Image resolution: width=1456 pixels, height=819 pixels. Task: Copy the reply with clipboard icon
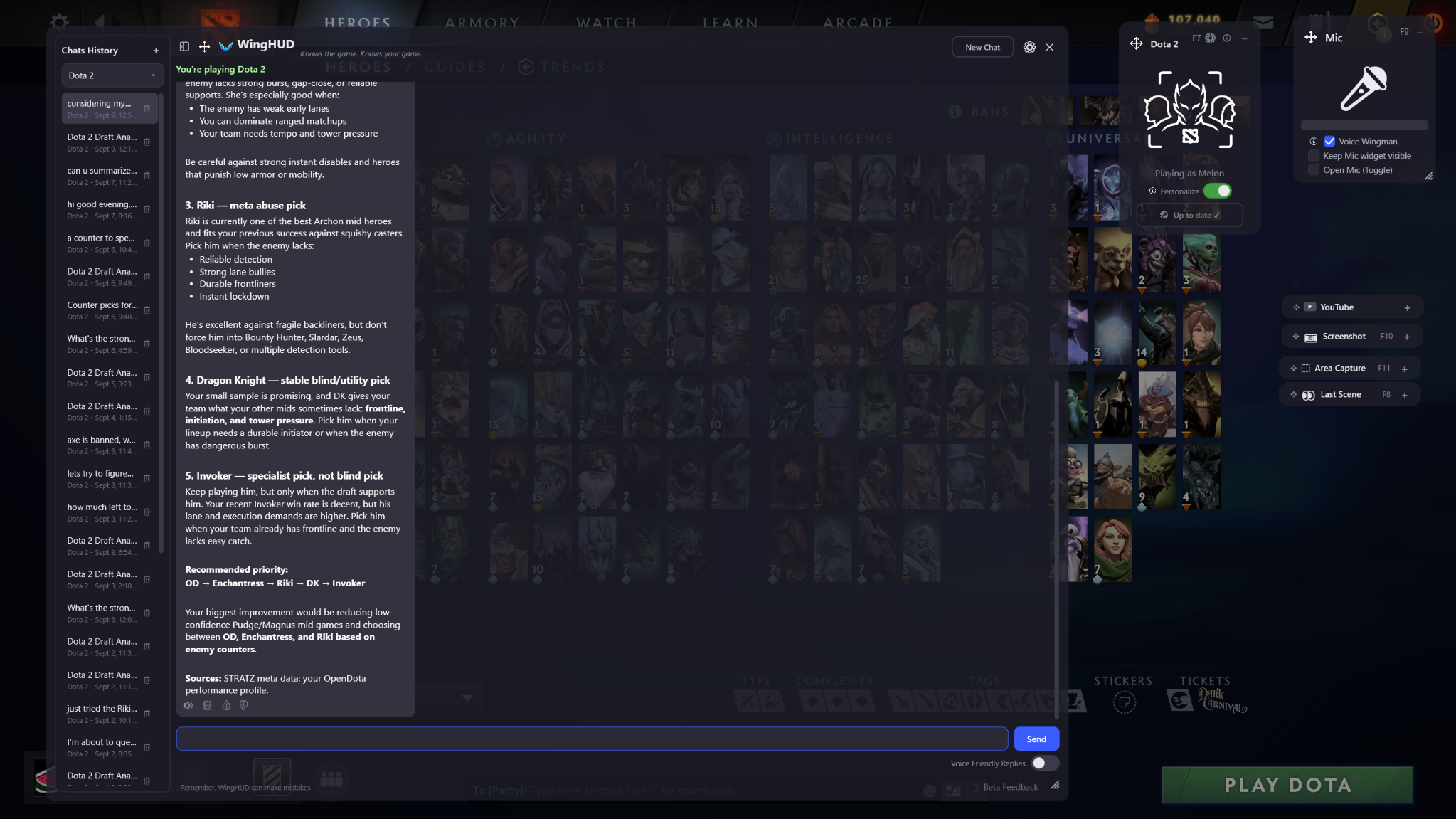(208, 705)
